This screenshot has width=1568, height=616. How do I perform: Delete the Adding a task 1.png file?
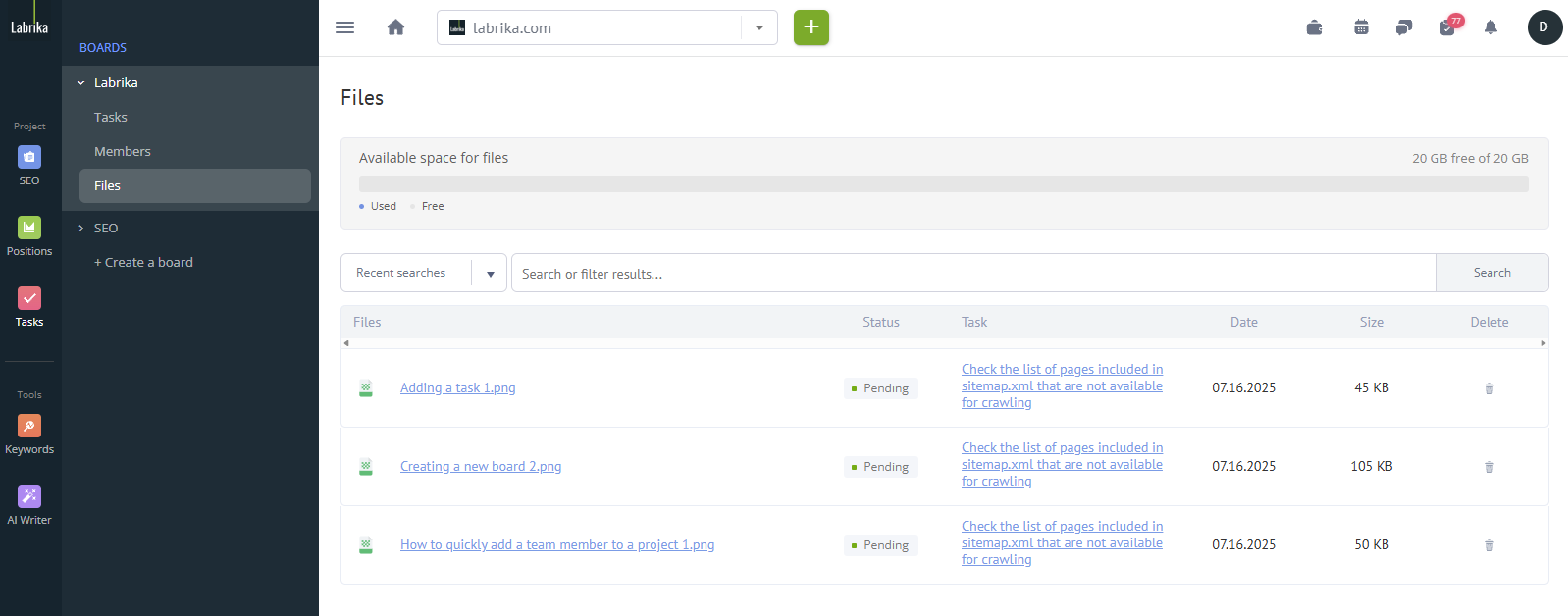click(x=1489, y=388)
